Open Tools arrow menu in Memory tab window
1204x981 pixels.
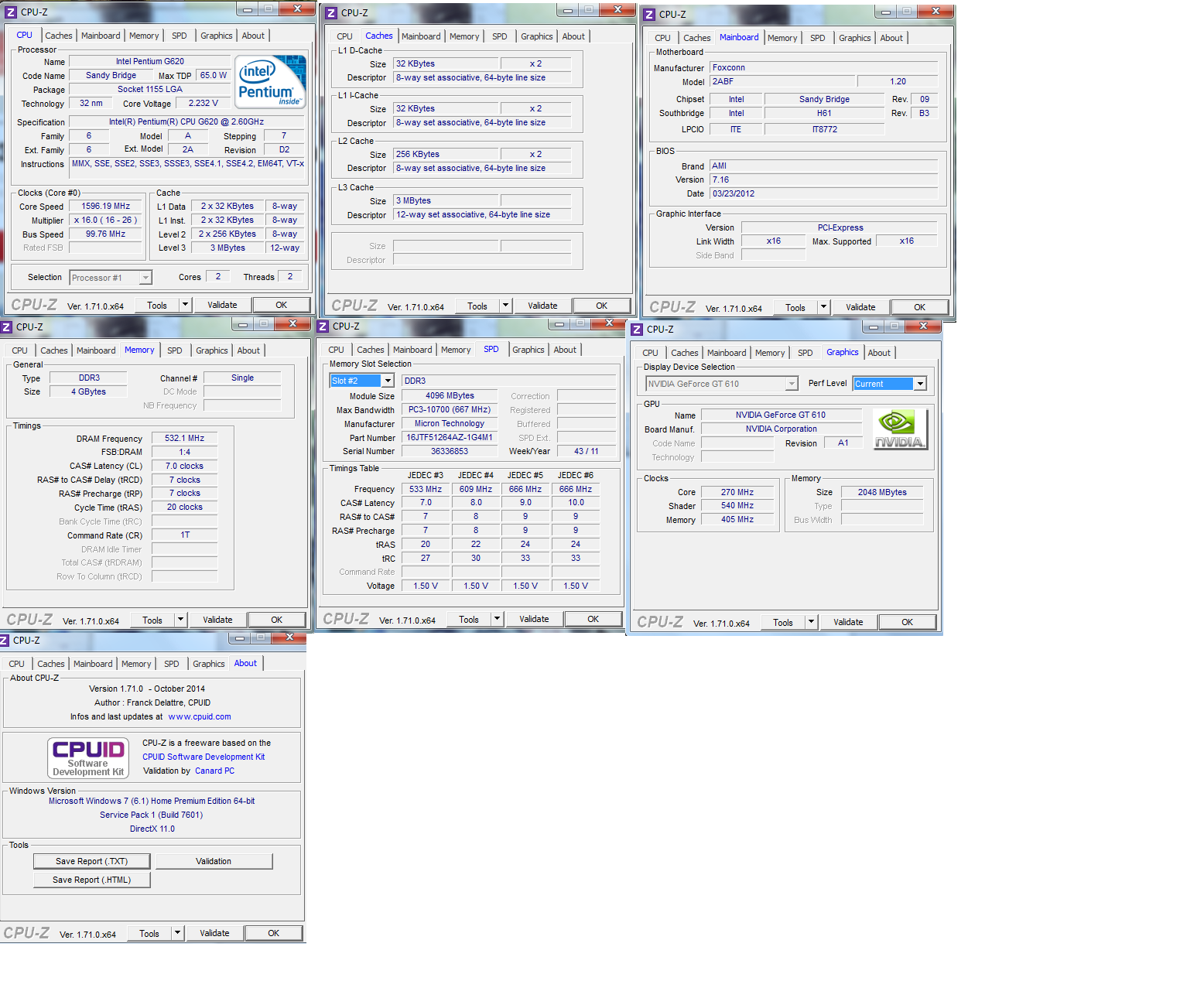[180, 620]
